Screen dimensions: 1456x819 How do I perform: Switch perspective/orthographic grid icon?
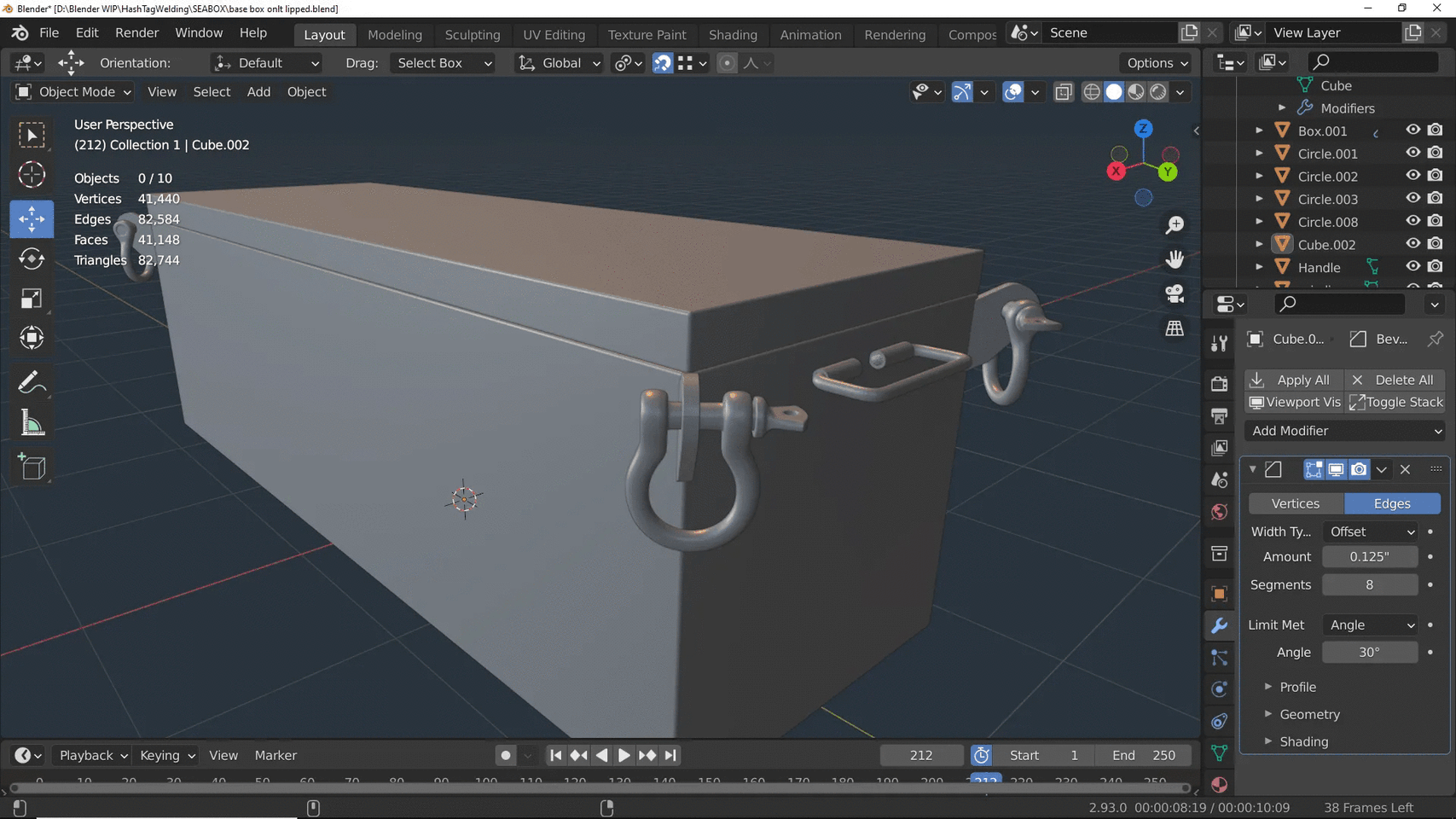1175,328
